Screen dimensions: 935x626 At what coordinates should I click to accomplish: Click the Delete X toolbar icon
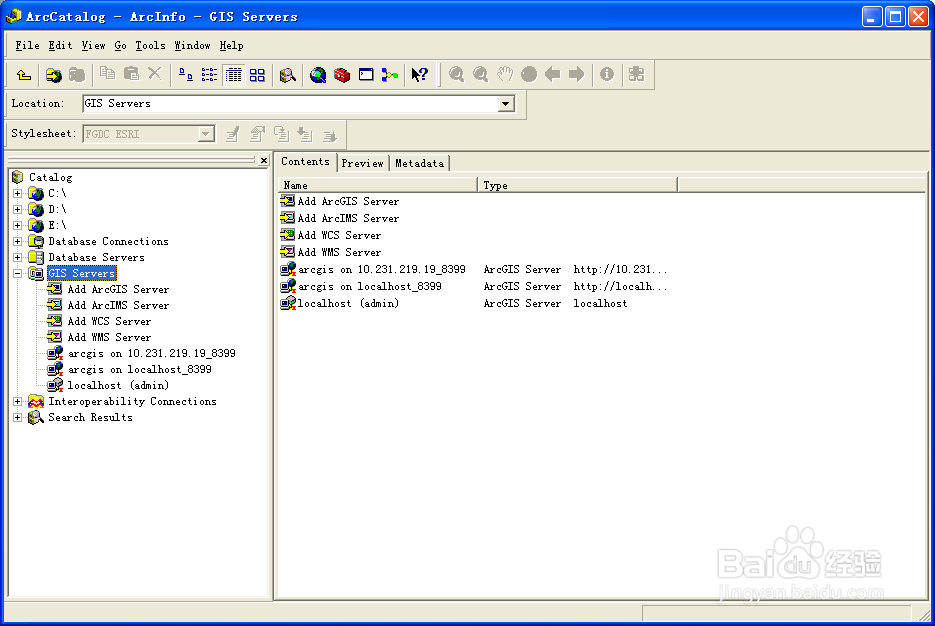point(155,74)
